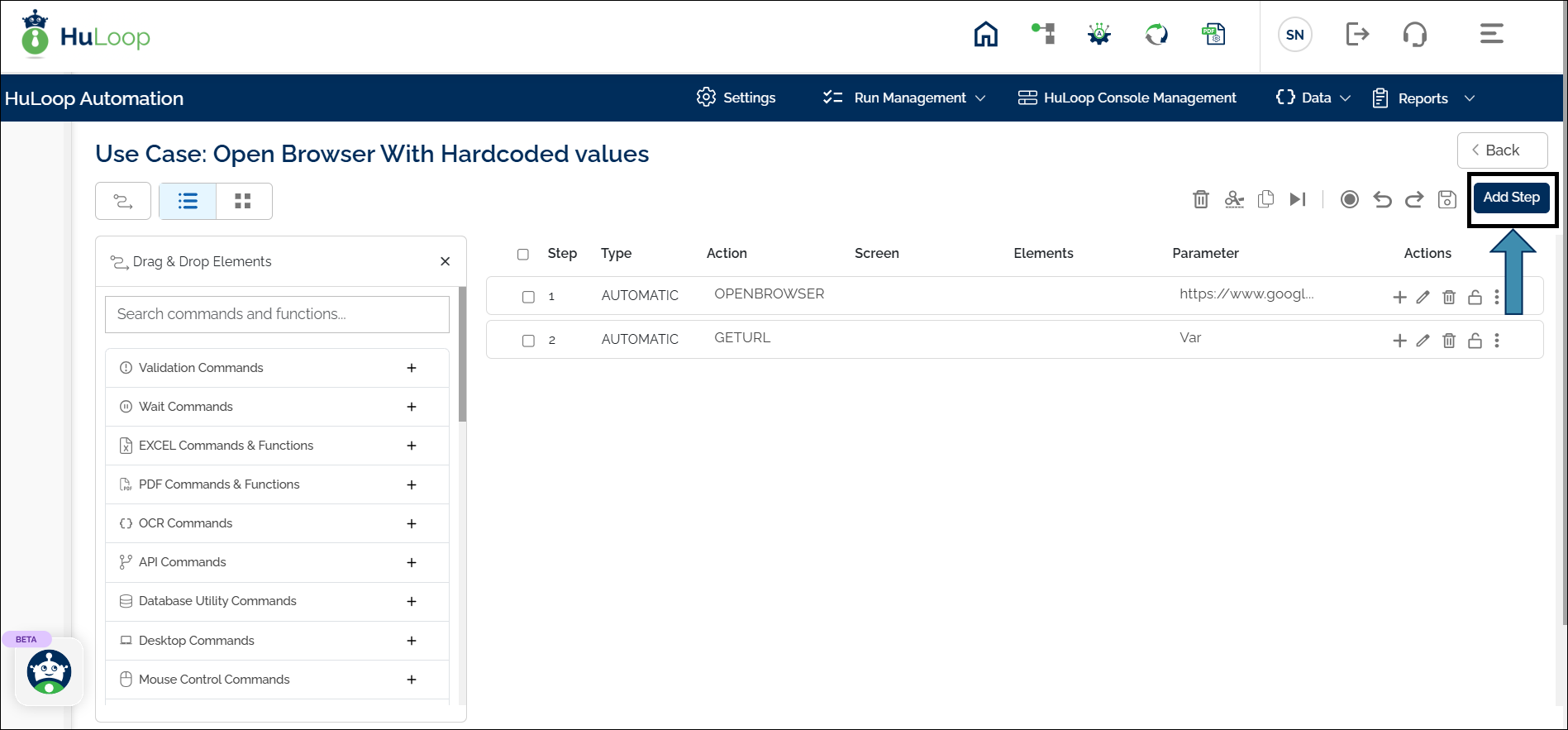Check the box for step 1 OPENBROWSER
Viewport: 1568px width, 730px height.
[528, 297]
